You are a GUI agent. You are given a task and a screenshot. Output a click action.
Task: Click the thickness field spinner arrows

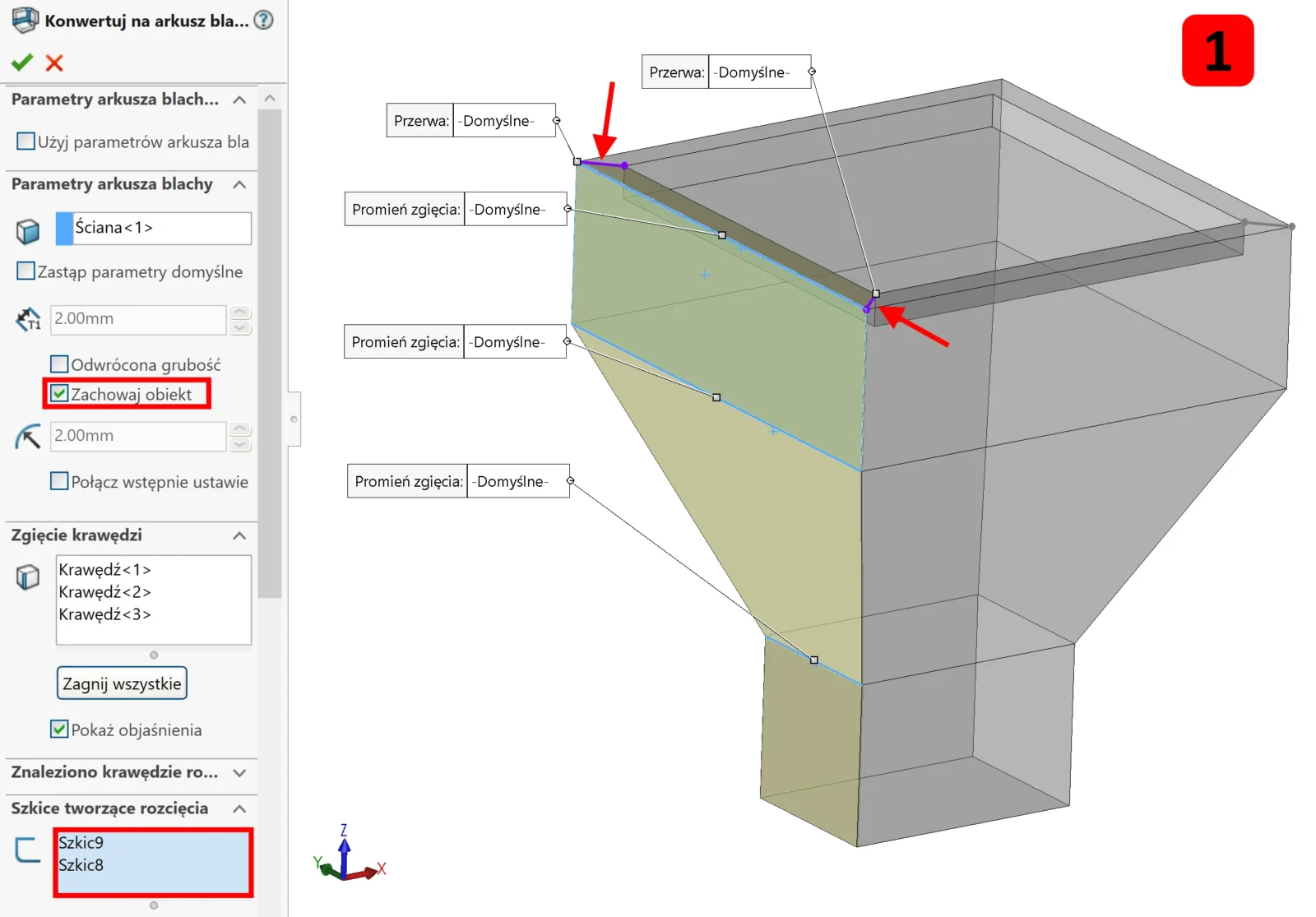(x=240, y=319)
